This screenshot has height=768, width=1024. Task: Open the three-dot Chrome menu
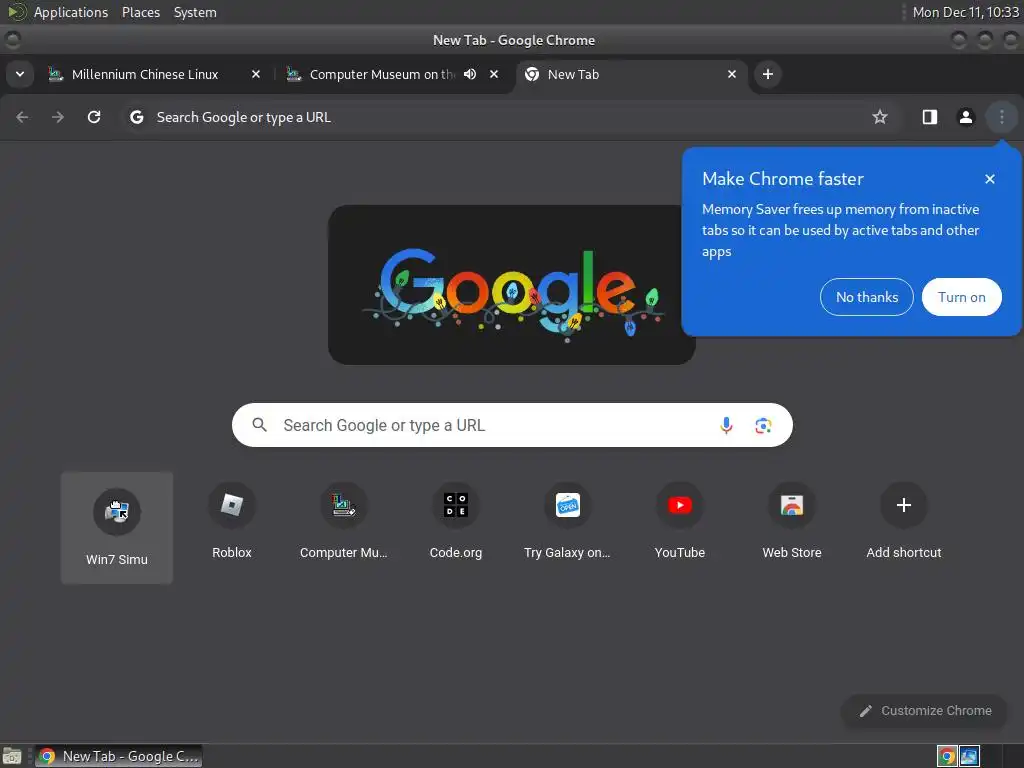click(x=1001, y=117)
